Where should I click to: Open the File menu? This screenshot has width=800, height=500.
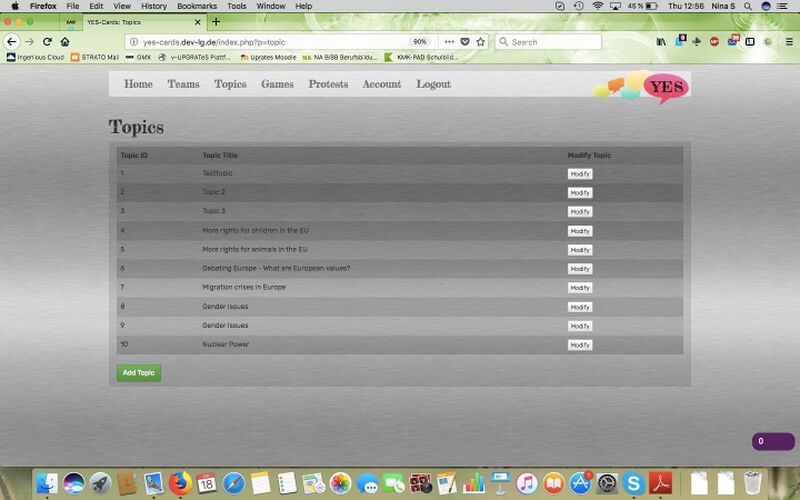coord(72,6)
